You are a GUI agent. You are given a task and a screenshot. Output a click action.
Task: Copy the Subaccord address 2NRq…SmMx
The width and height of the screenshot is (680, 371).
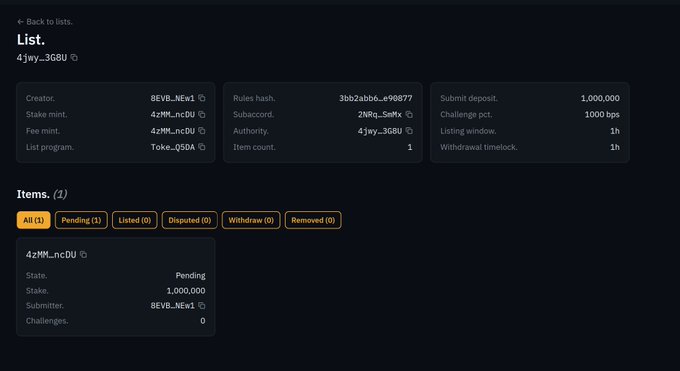click(409, 115)
